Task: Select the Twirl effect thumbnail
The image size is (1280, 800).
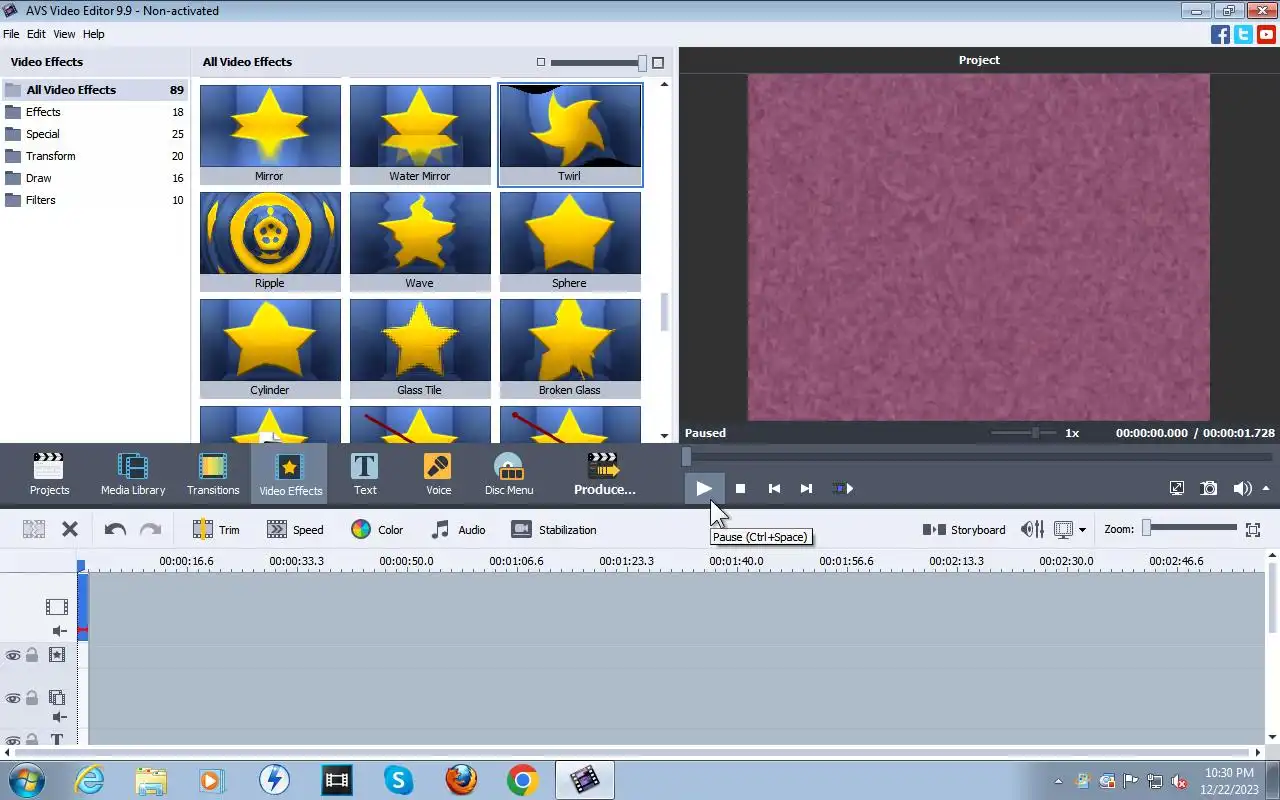Action: click(570, 134)
